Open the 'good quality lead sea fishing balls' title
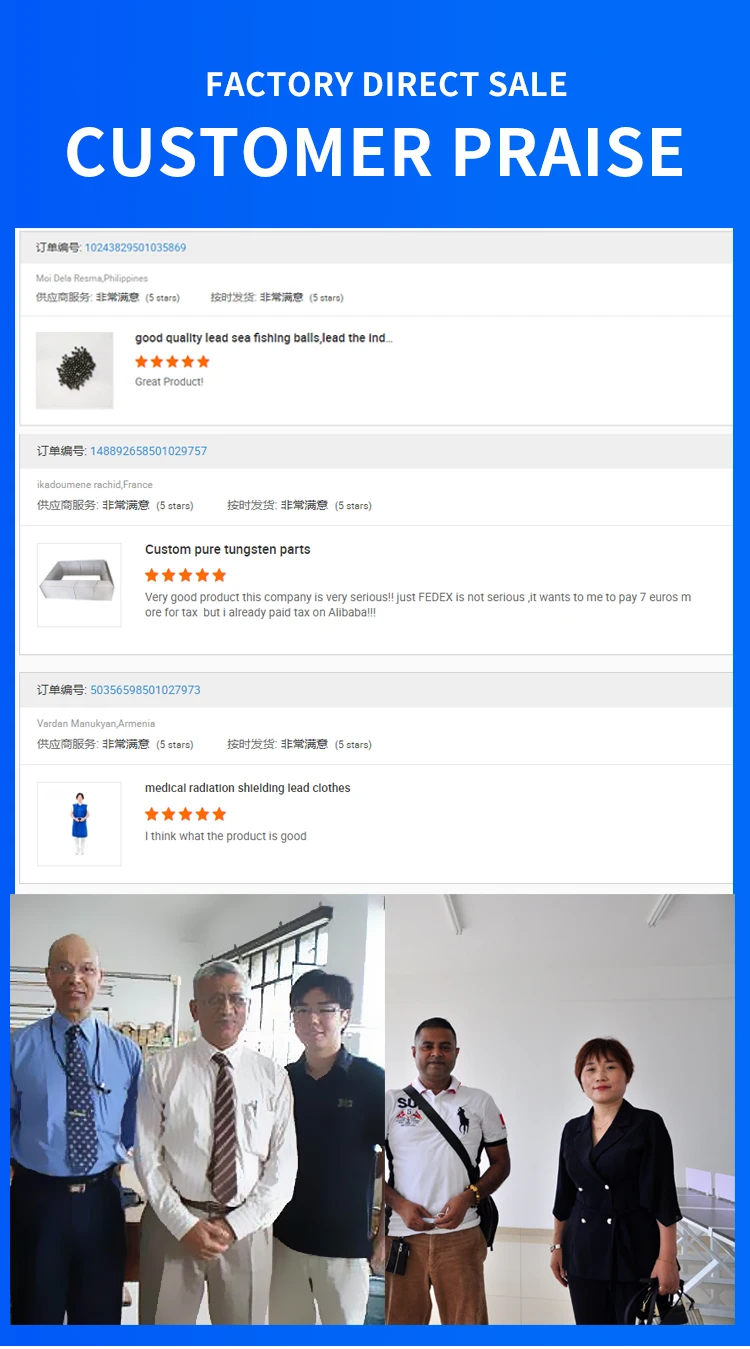 click(264, 338)
